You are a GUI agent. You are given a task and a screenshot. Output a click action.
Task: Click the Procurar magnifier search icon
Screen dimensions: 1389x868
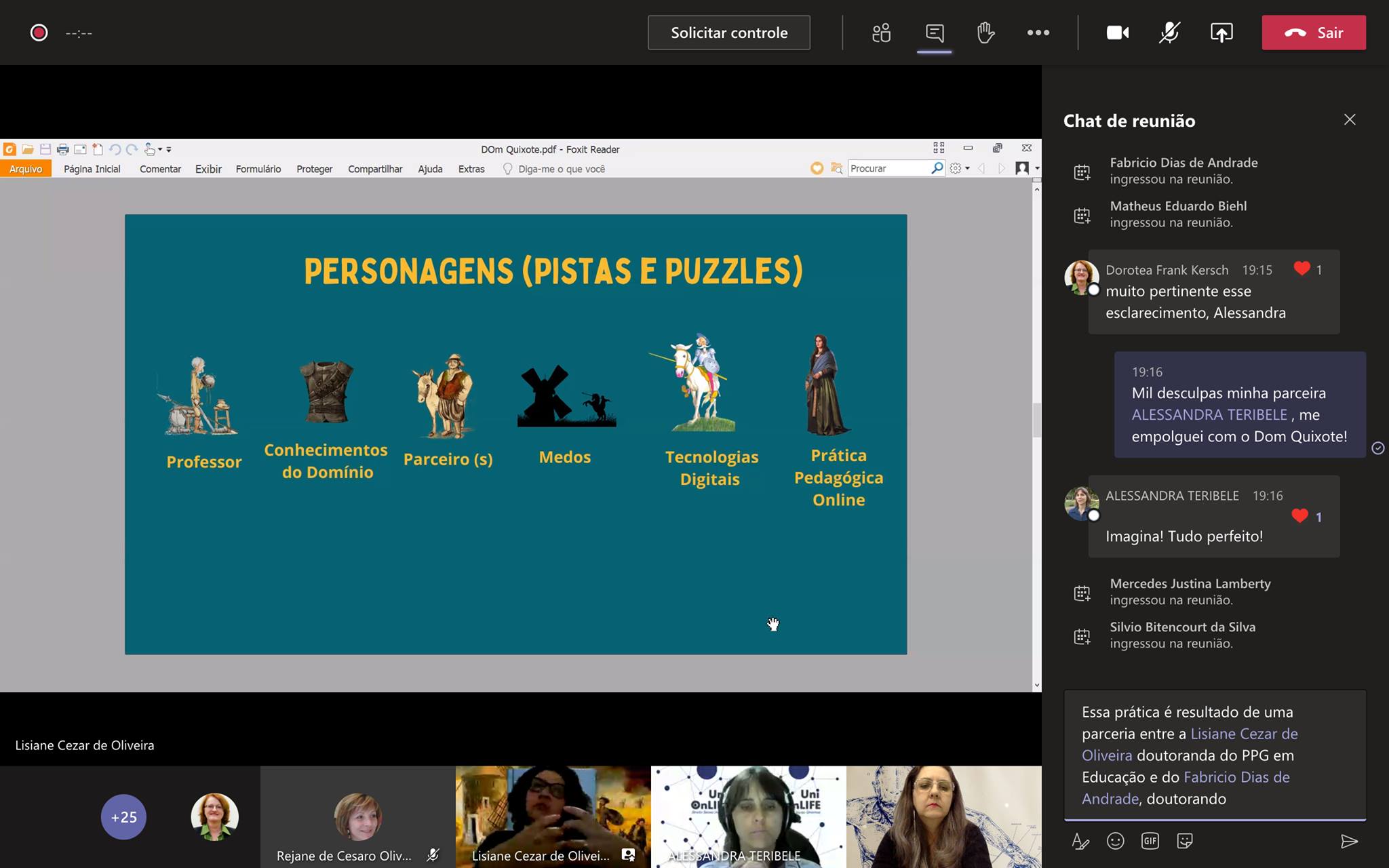point(937,167)
